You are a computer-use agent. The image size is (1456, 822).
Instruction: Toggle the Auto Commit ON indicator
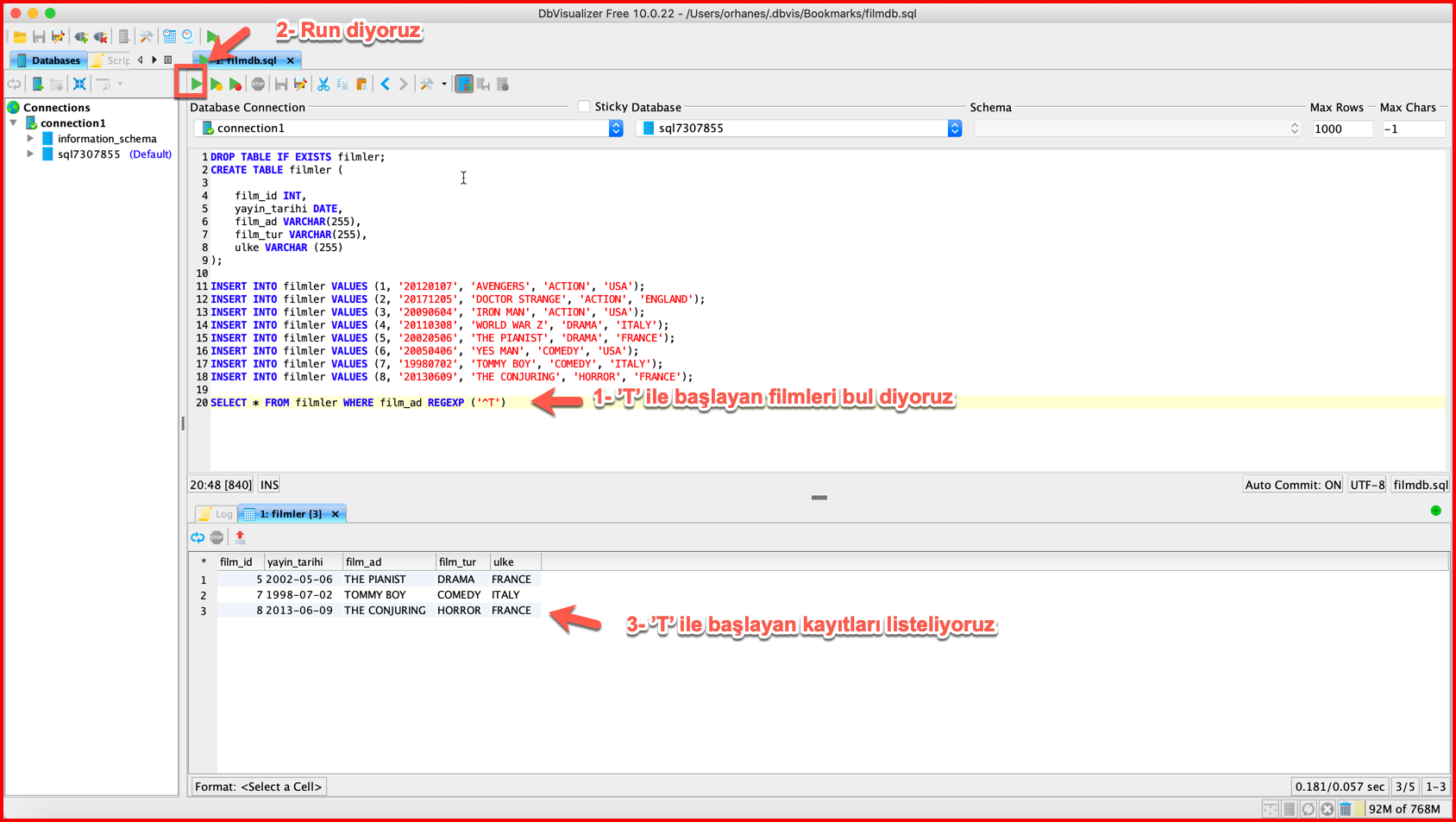pos(1292,485)
